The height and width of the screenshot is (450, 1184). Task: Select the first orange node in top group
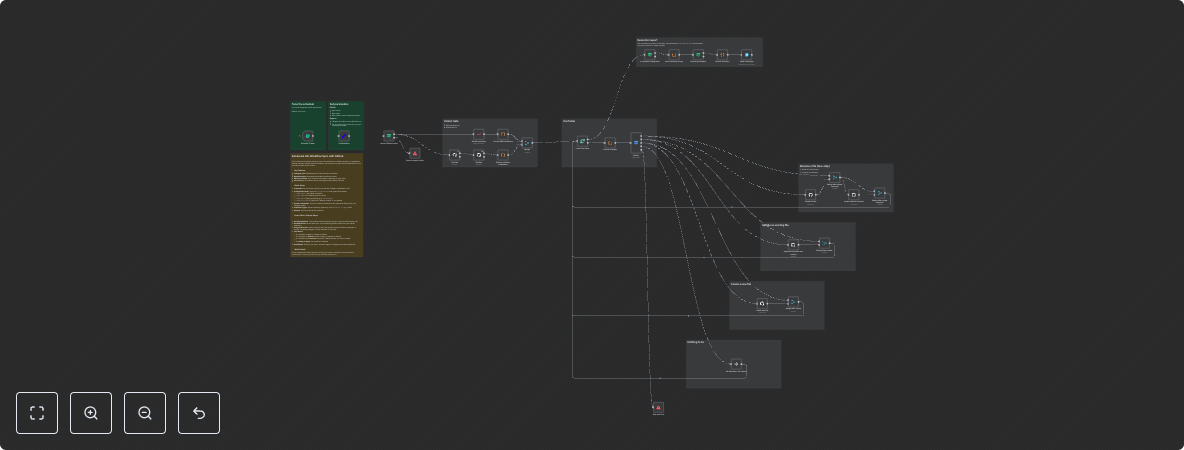(674, 55)
